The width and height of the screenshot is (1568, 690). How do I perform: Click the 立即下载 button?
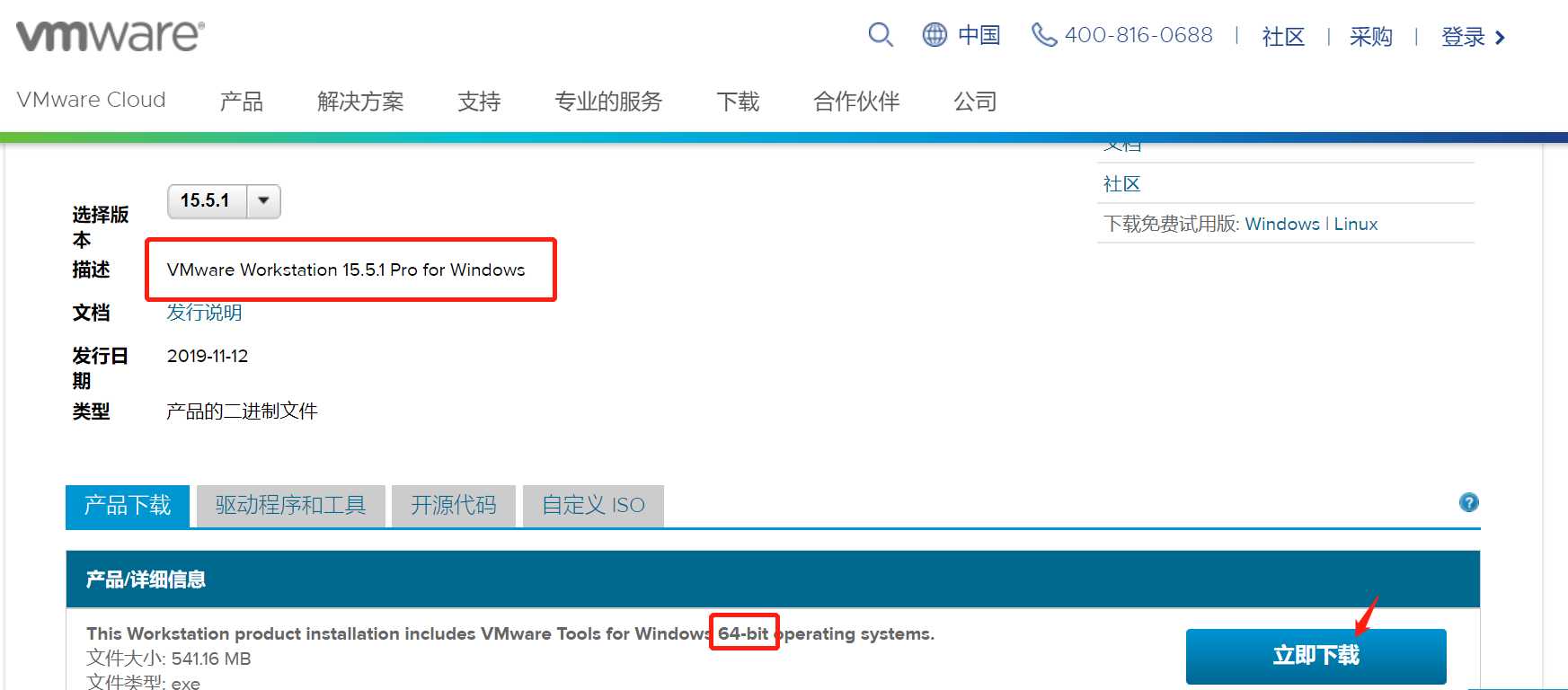[1316, 656]
